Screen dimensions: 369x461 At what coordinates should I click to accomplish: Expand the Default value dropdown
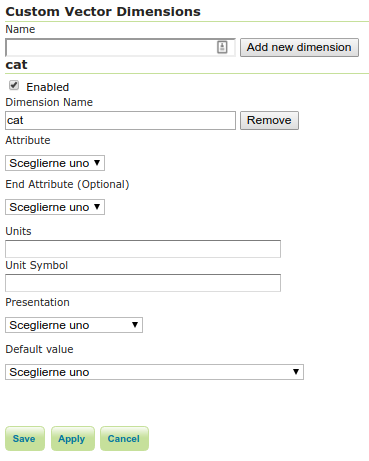[154, 372]
